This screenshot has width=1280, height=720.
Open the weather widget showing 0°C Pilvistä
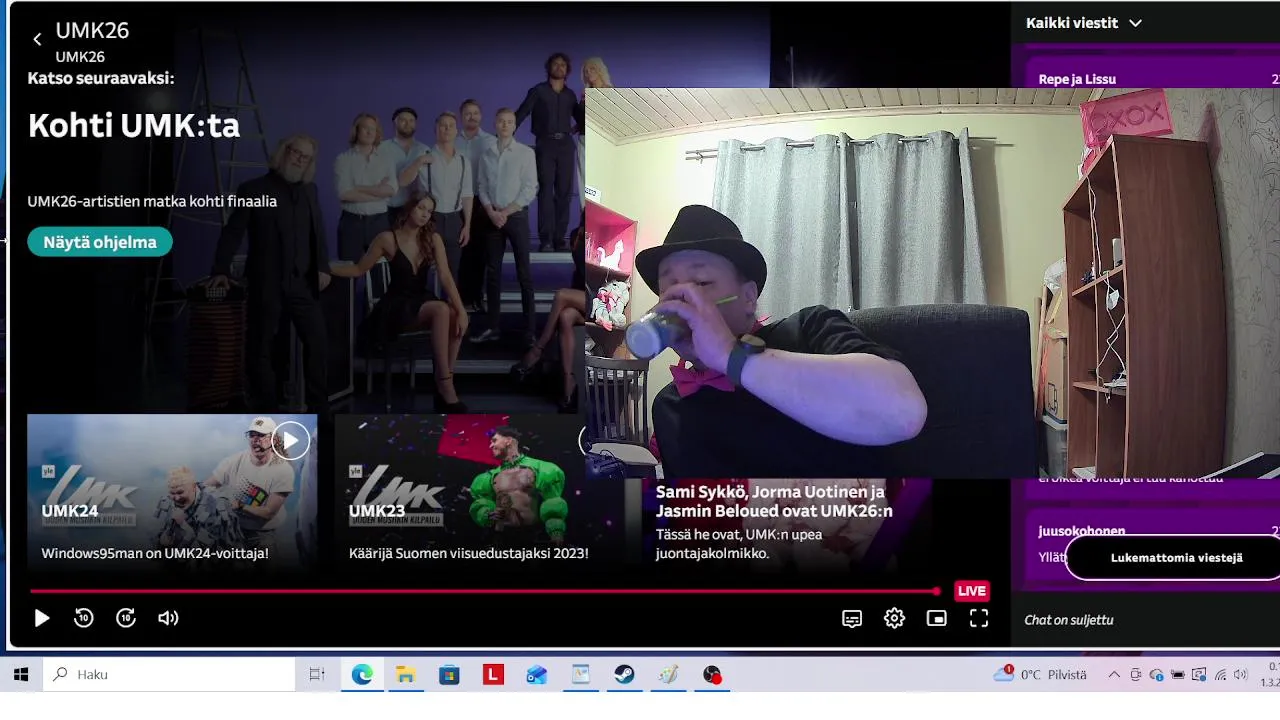[1040, 675]
